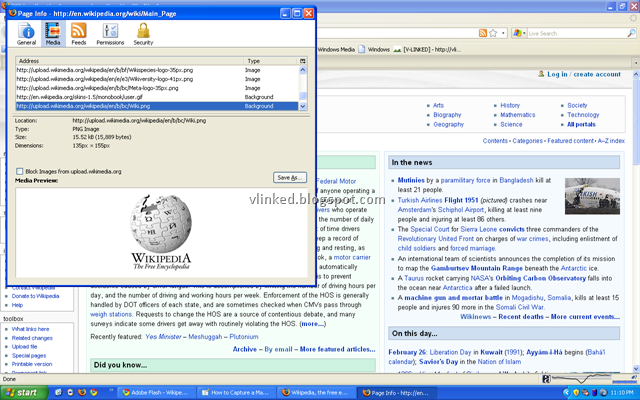Switch to the Security padlock tab
The image size is (640, 400).
point(143,34)
